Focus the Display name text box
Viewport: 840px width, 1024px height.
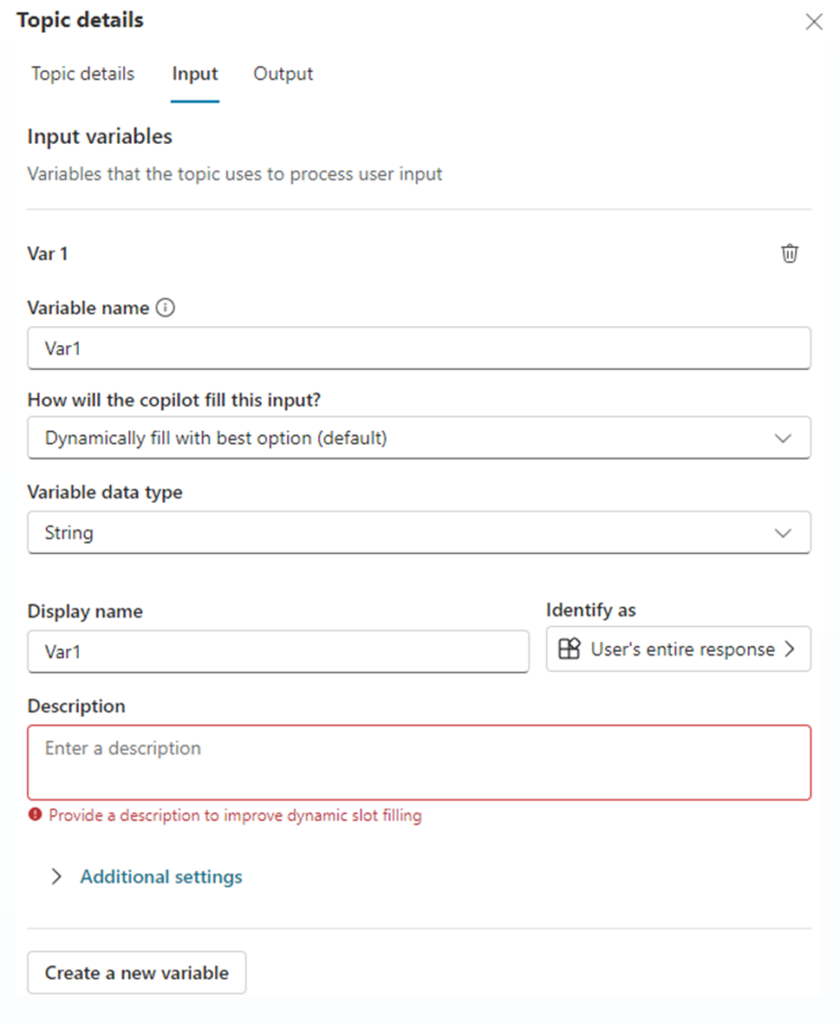[x=277, y=651]
